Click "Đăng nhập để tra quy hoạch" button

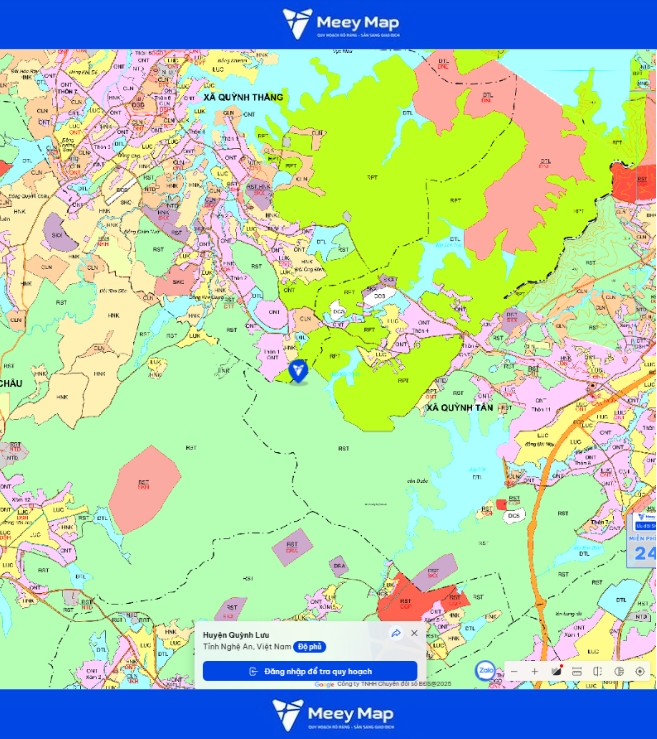tap(310, 671)
